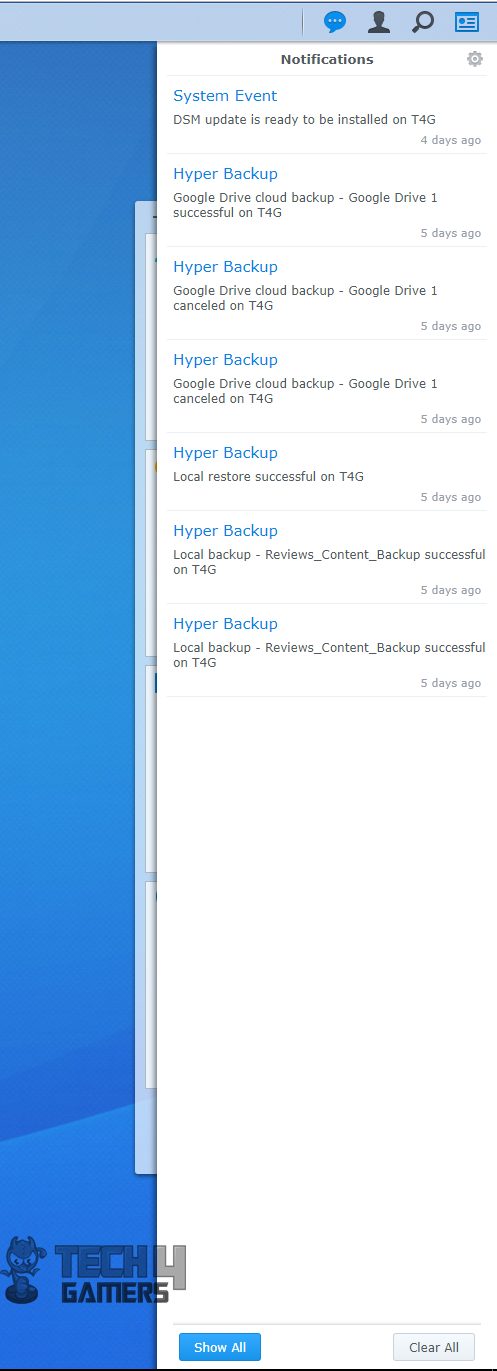Open the Local restore successful notification

click(327, 472)
